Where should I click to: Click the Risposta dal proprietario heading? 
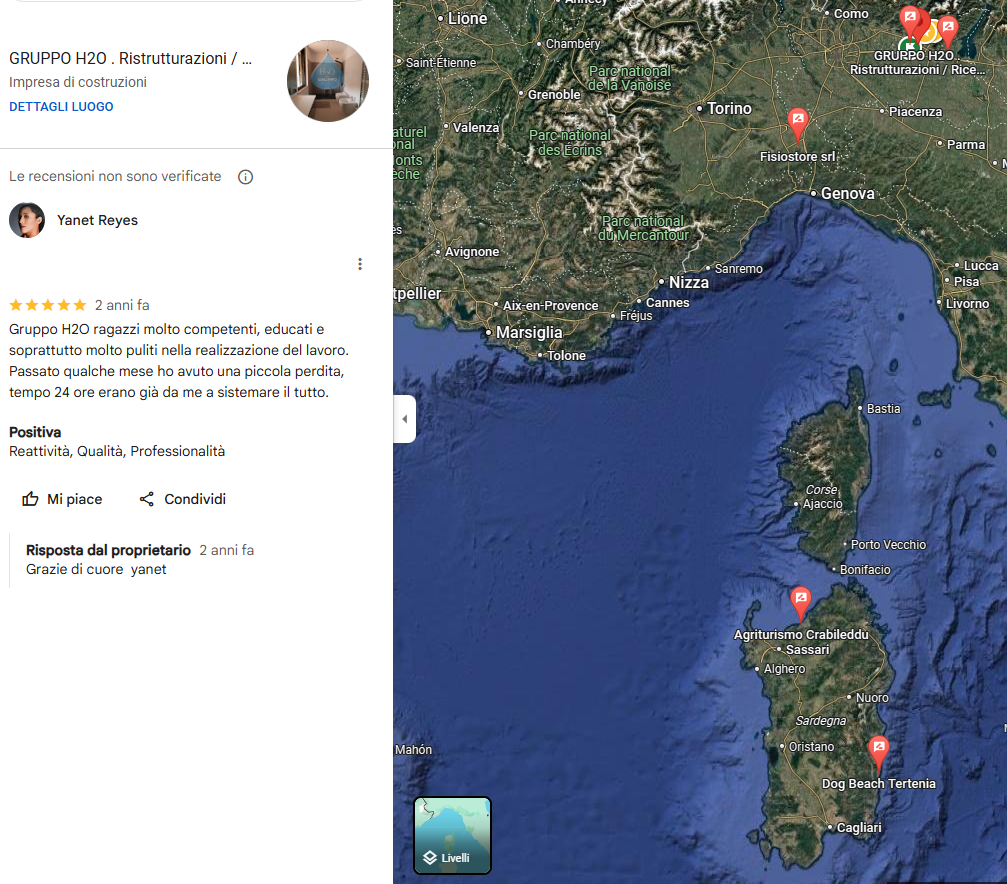point(108,551)
